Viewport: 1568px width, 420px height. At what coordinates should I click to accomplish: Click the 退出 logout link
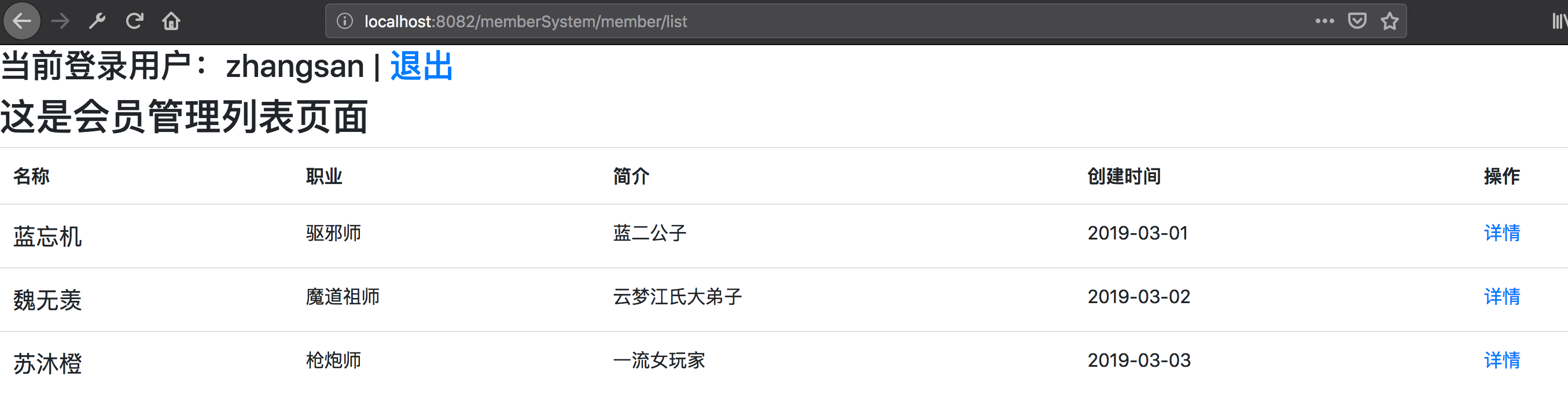click(421, 66)
